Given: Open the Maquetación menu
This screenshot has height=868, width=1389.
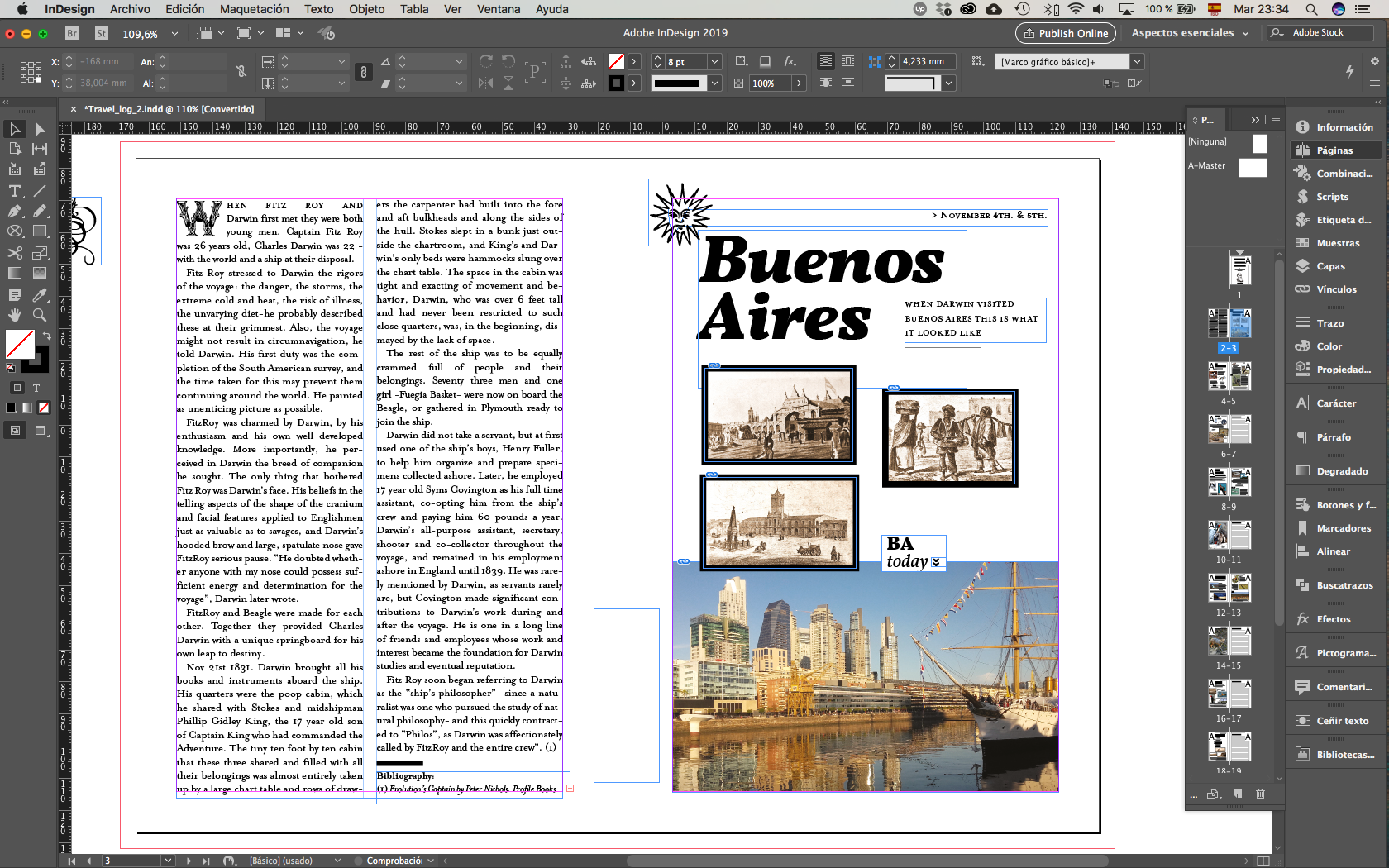Looking at the screenshot, I should pyautogui.click(x=254, y=9).
